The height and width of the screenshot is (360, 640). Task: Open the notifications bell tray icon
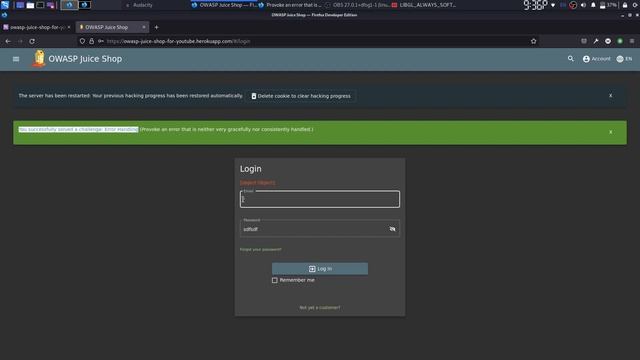click(593, 5)
